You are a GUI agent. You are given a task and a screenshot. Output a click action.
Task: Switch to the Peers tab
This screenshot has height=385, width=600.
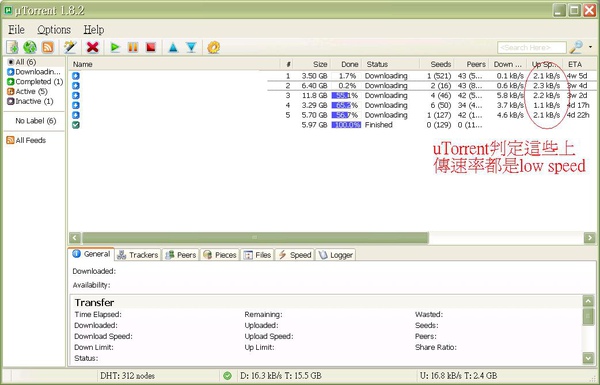[181, 255]
